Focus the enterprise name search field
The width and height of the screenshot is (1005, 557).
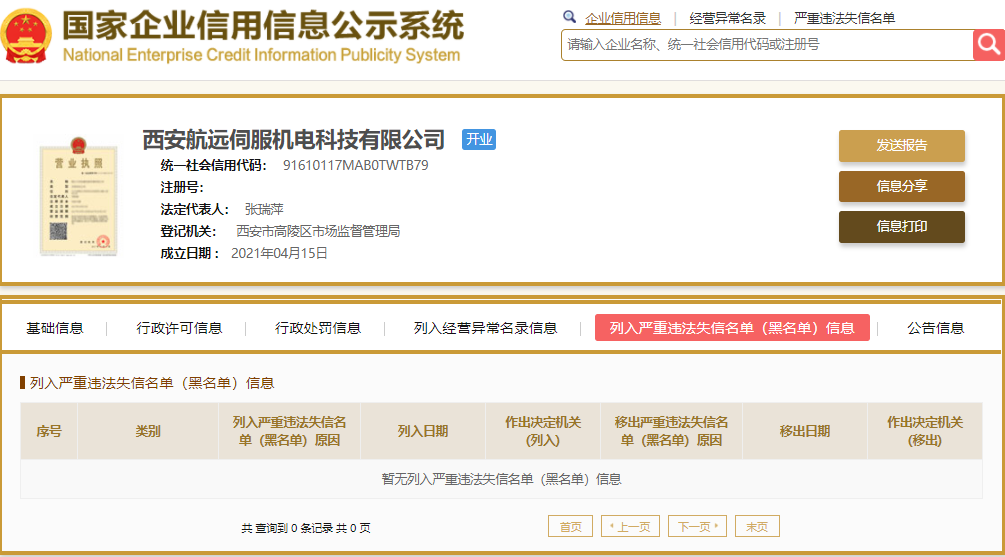tap(767, 45)
